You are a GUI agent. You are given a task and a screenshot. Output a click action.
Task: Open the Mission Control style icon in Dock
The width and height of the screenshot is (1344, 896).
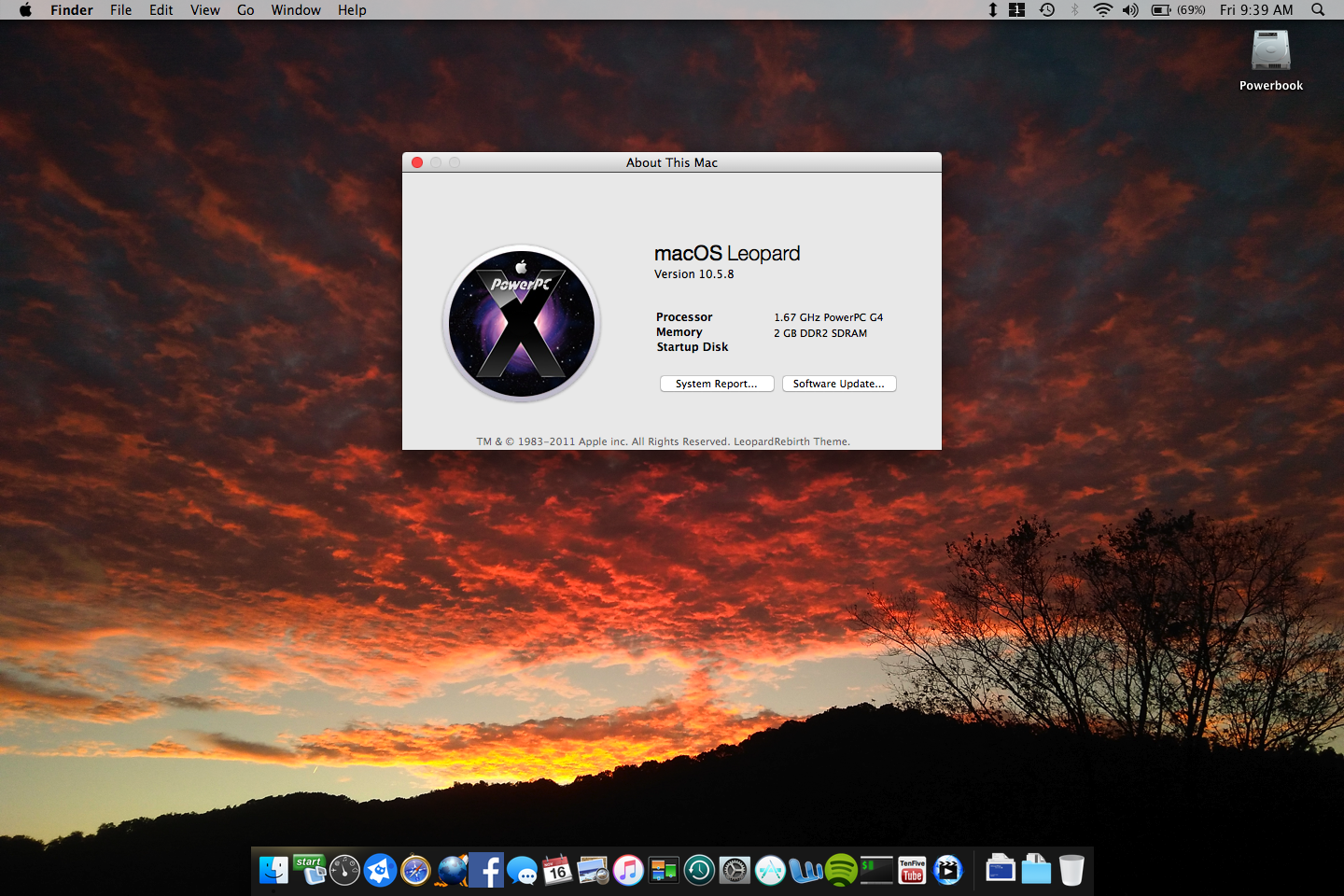click(664, 870)
